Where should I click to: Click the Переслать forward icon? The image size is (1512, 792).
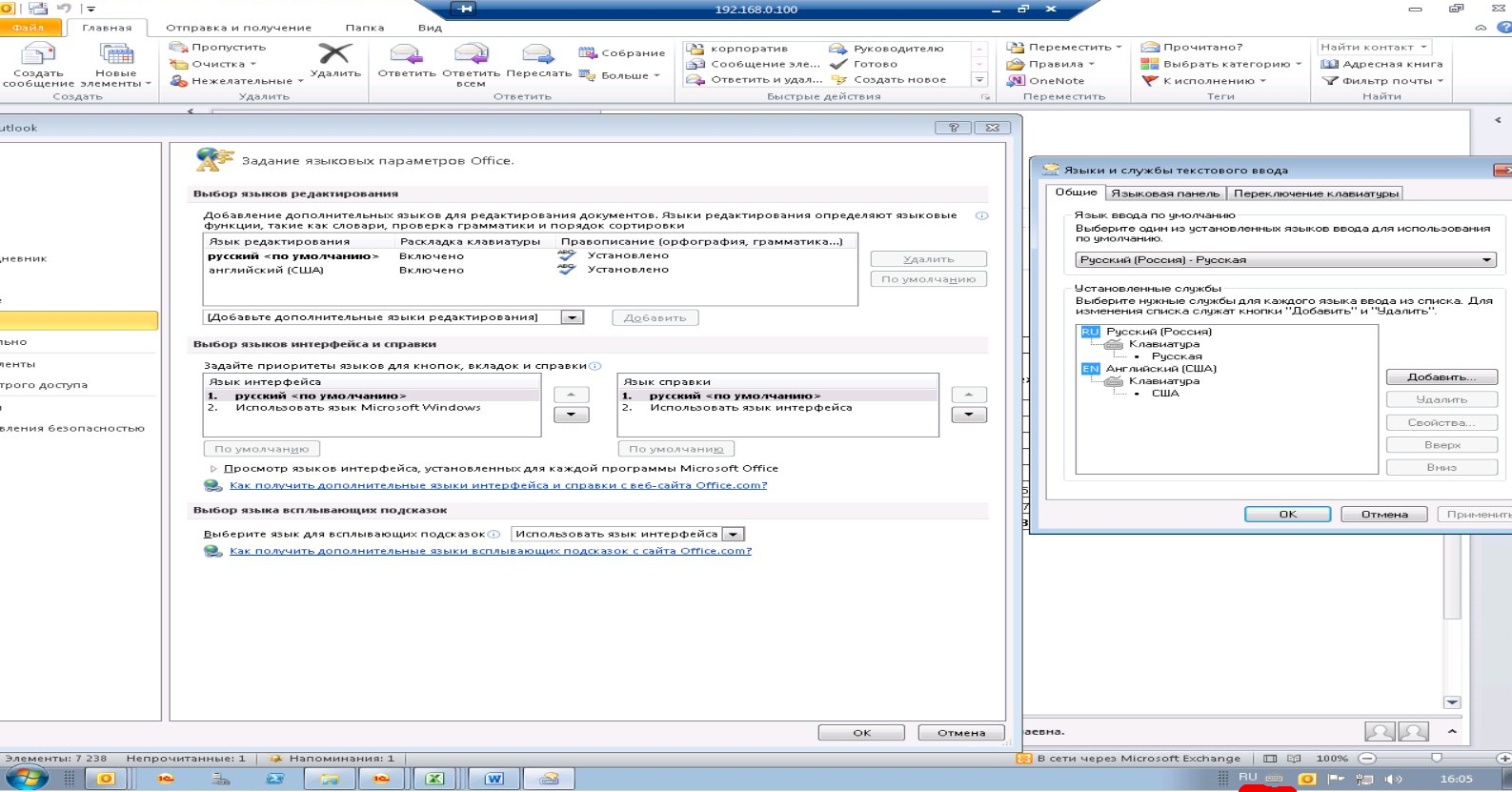point(538,54)
